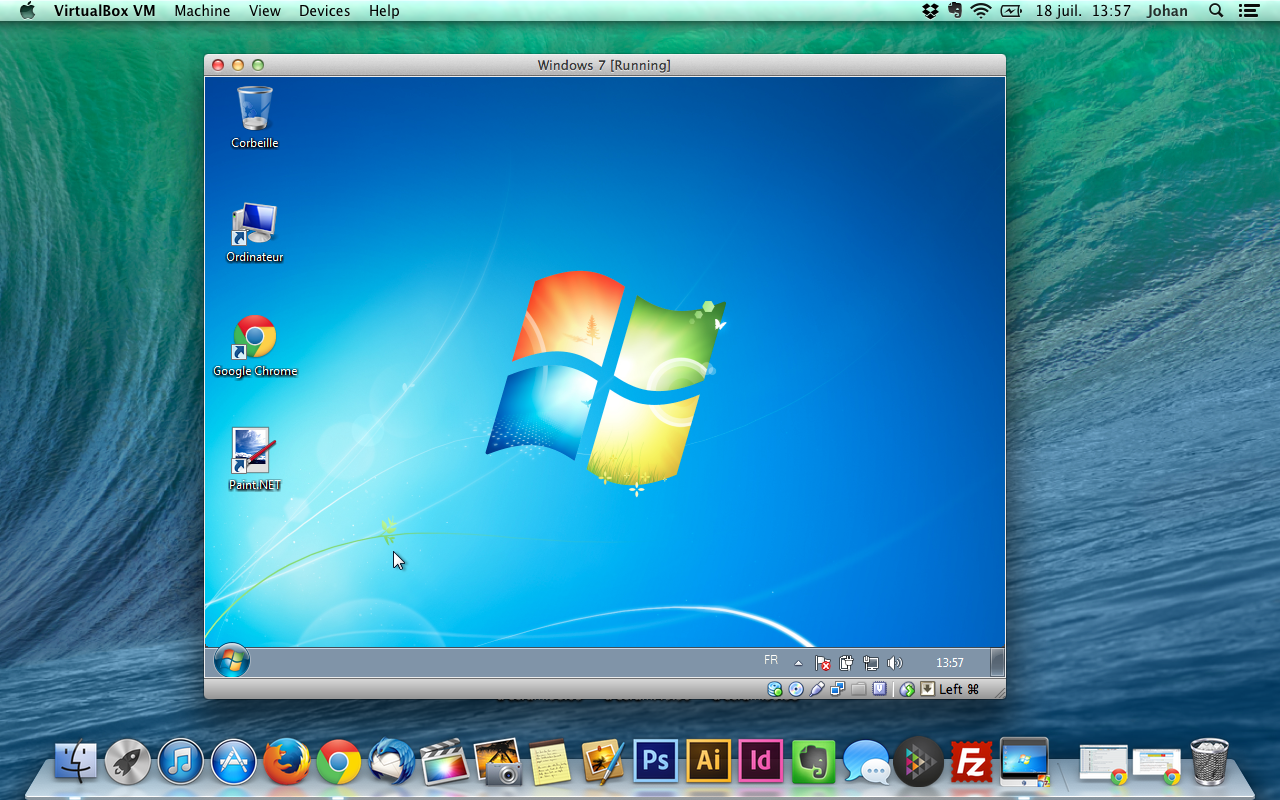Image resolution: width=1280 pixels, height=800 pixels.
Task: Open Spotlight search magnifier
Action: [x=1216, y=11]
